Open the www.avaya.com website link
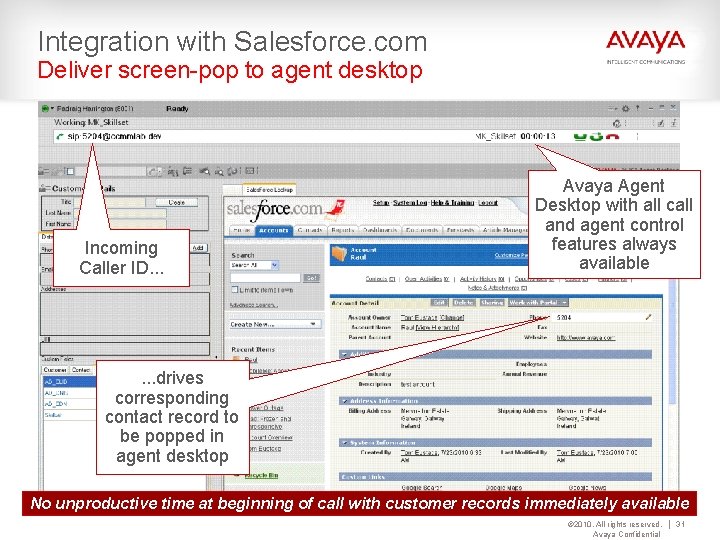Viewport: 720px width, 540px height. click(x=586, y=338)
